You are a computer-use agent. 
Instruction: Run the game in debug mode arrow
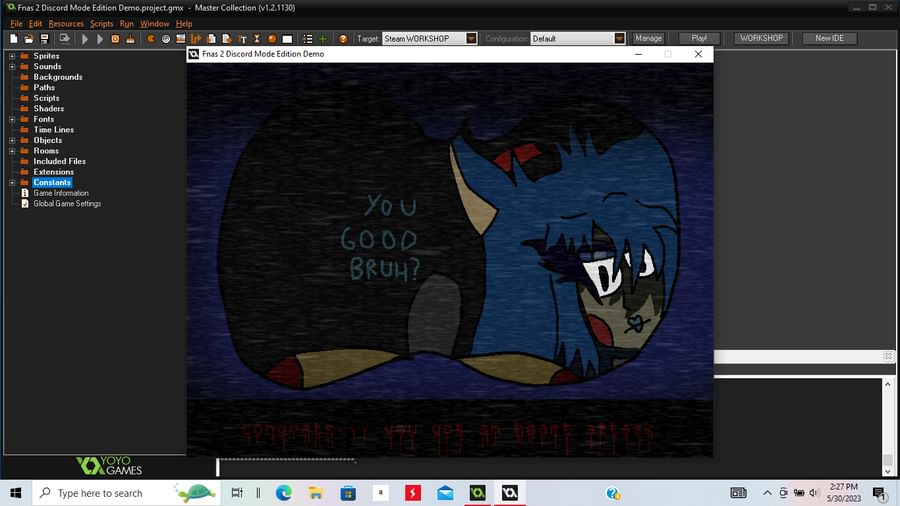pyautogui.click(x=99, y=38)
